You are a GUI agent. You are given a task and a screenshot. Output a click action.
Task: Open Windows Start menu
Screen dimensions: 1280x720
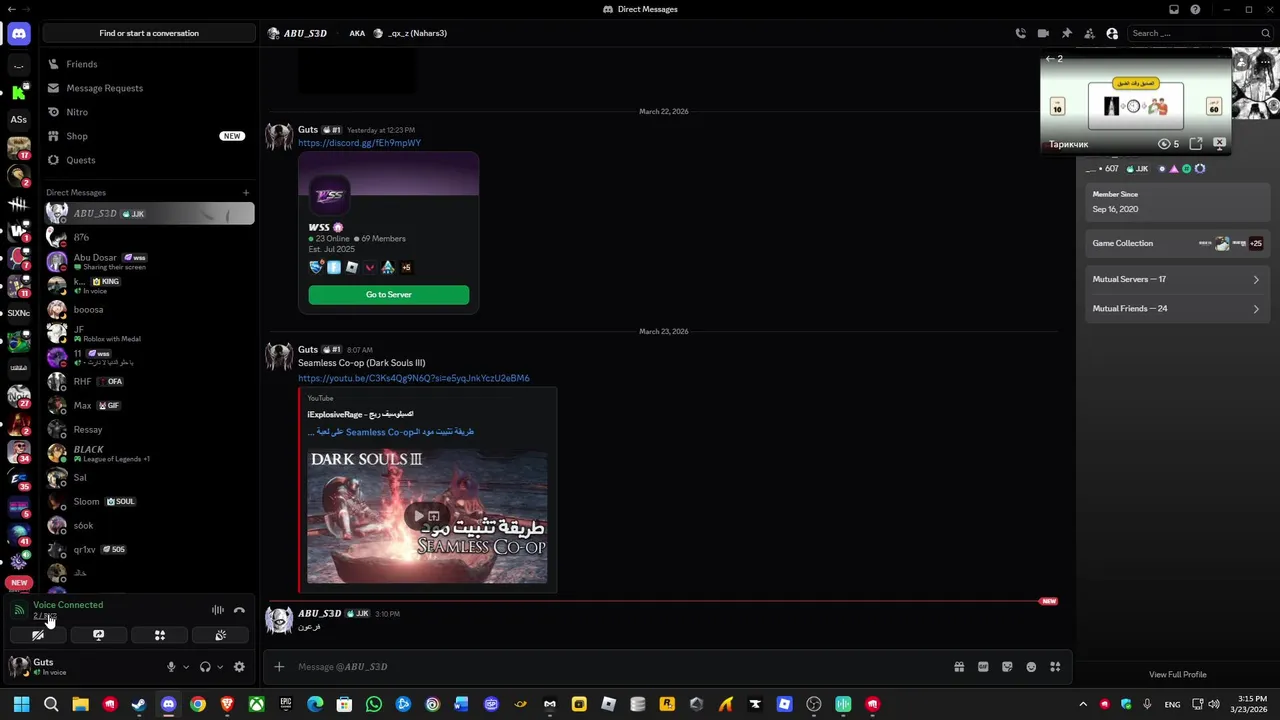click(21, 704)
